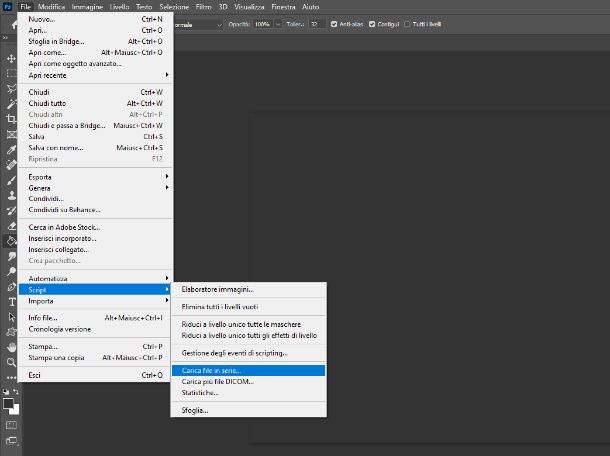Expand the Genera submenu
610x456 pixels.
coord(95,188)
